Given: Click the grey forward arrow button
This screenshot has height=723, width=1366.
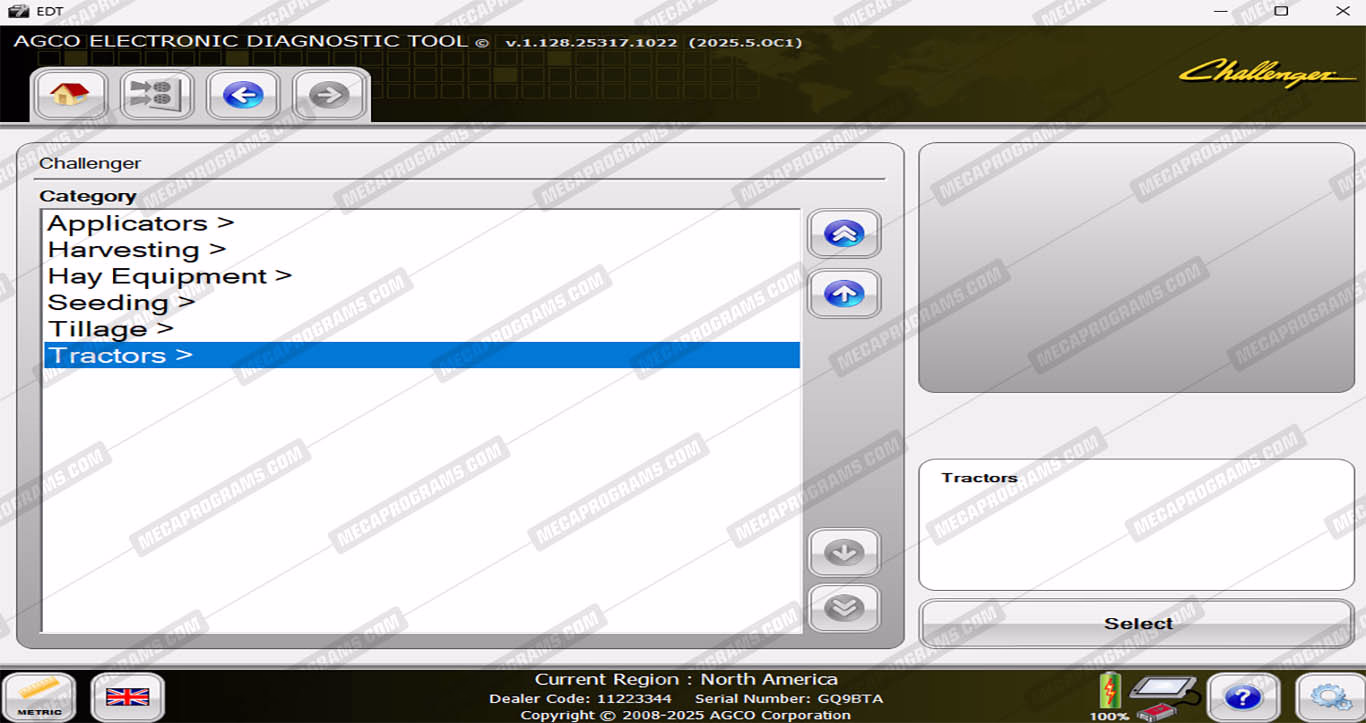Looking at the screenshot, I should [329, 95].
